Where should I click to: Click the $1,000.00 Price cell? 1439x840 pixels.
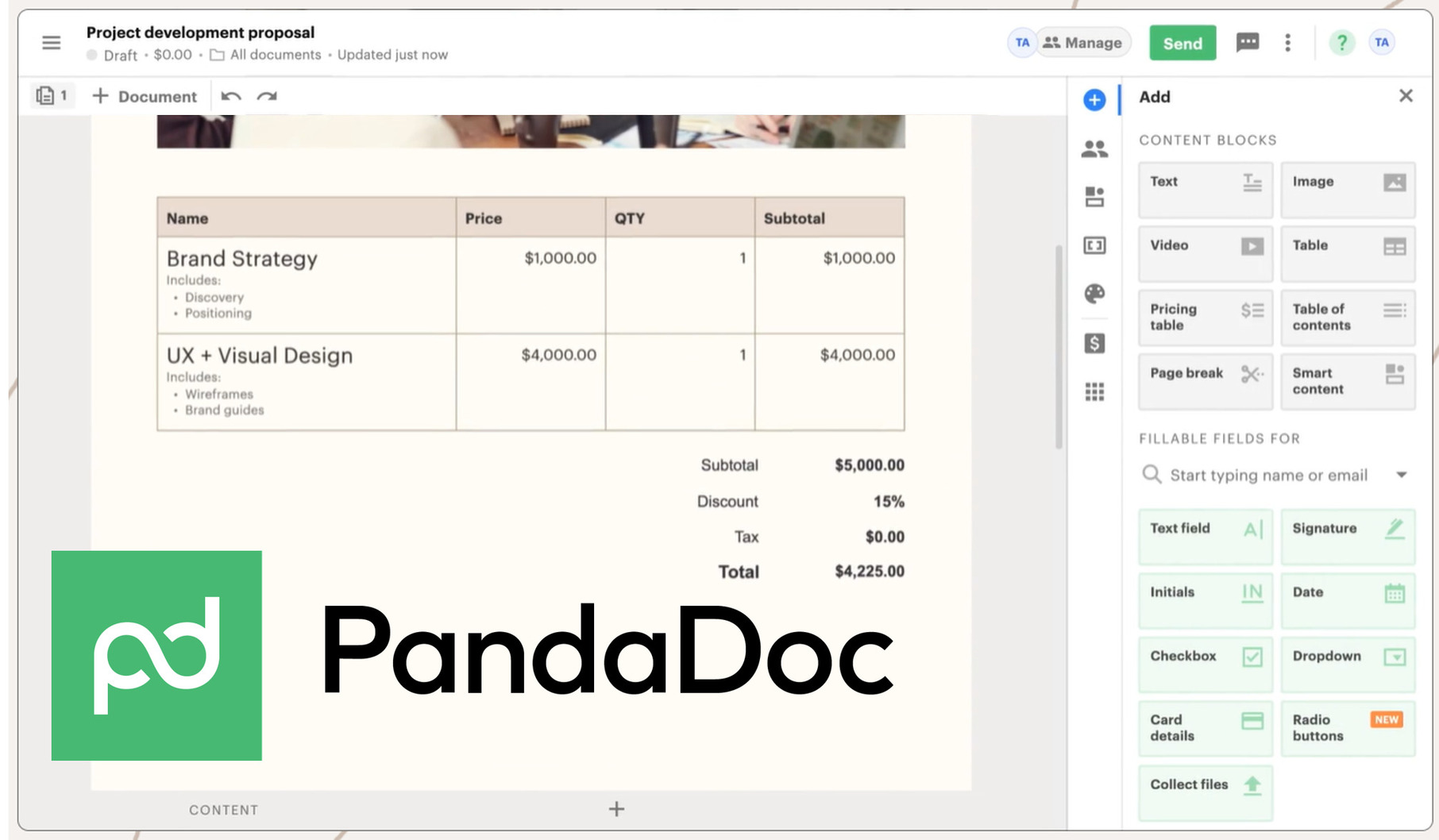530,285
